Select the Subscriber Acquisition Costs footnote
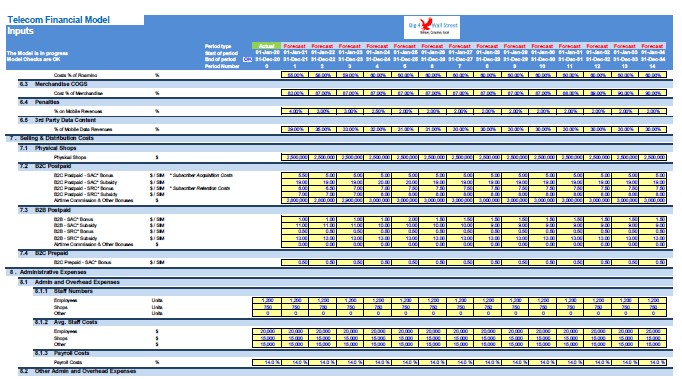This screenshot has width=682, height=379. (201, 175)
